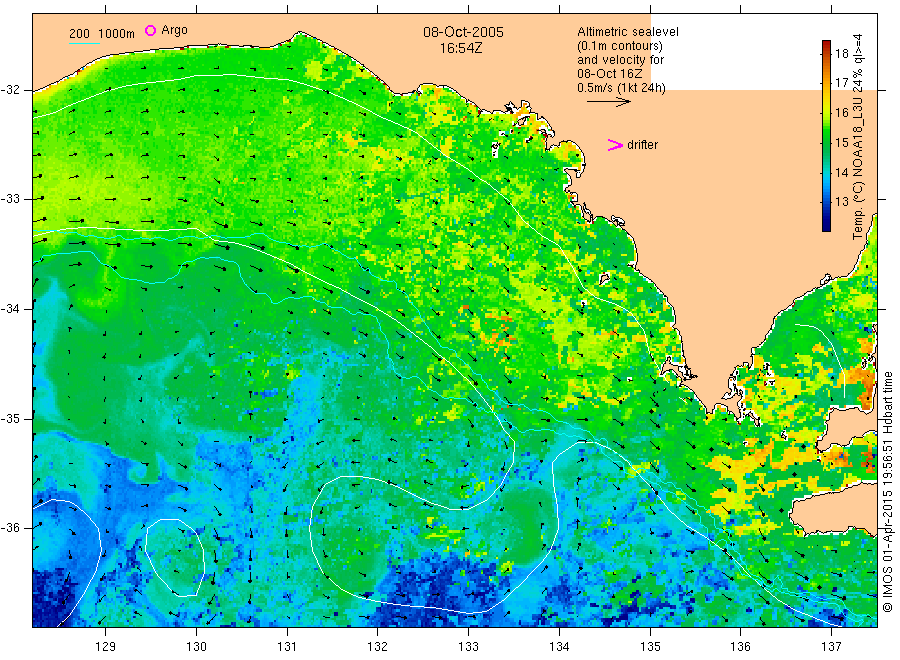This screenshot has width=900, height=660.
Task: Click the longitude axis label 130
Action: pyautogui.click(x=196, y=647)
